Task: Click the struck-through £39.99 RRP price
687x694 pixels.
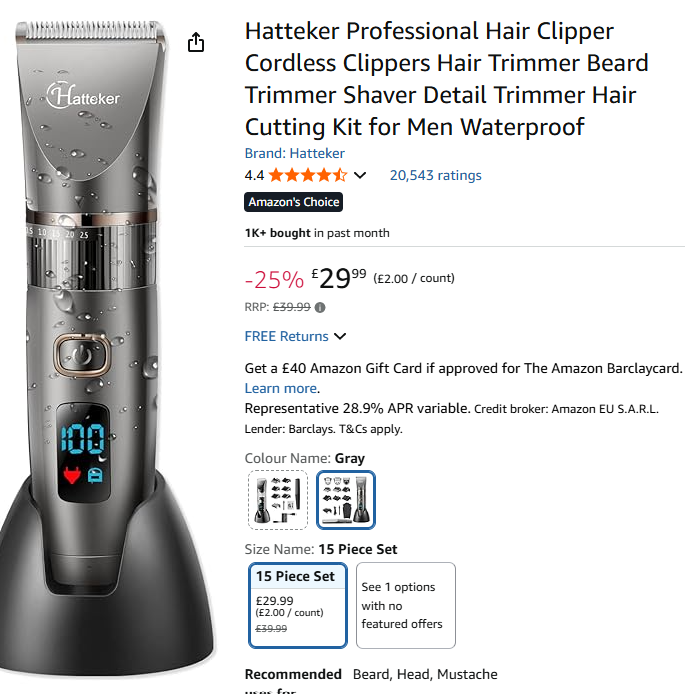Action: [x=292, y=307]
